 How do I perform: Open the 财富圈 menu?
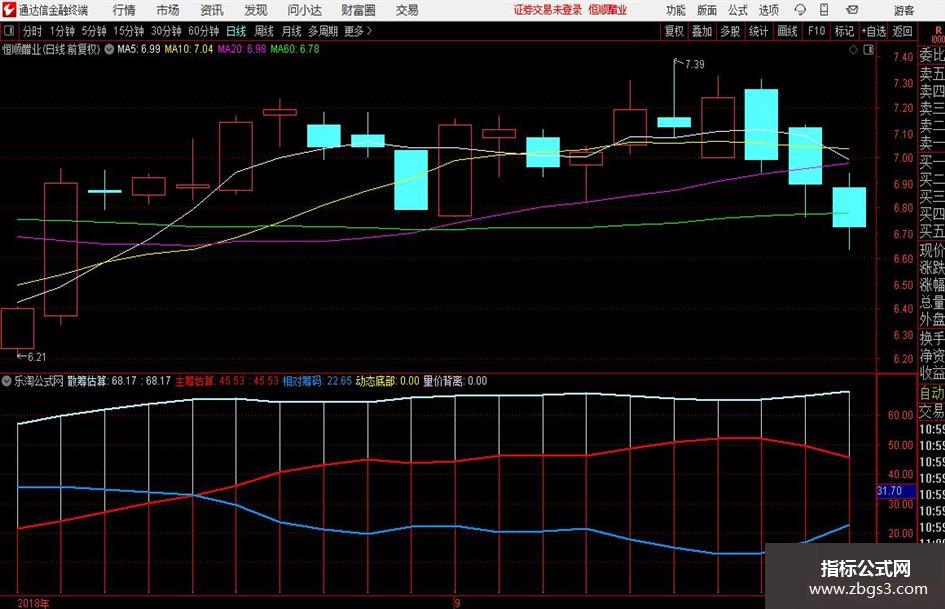358,10
